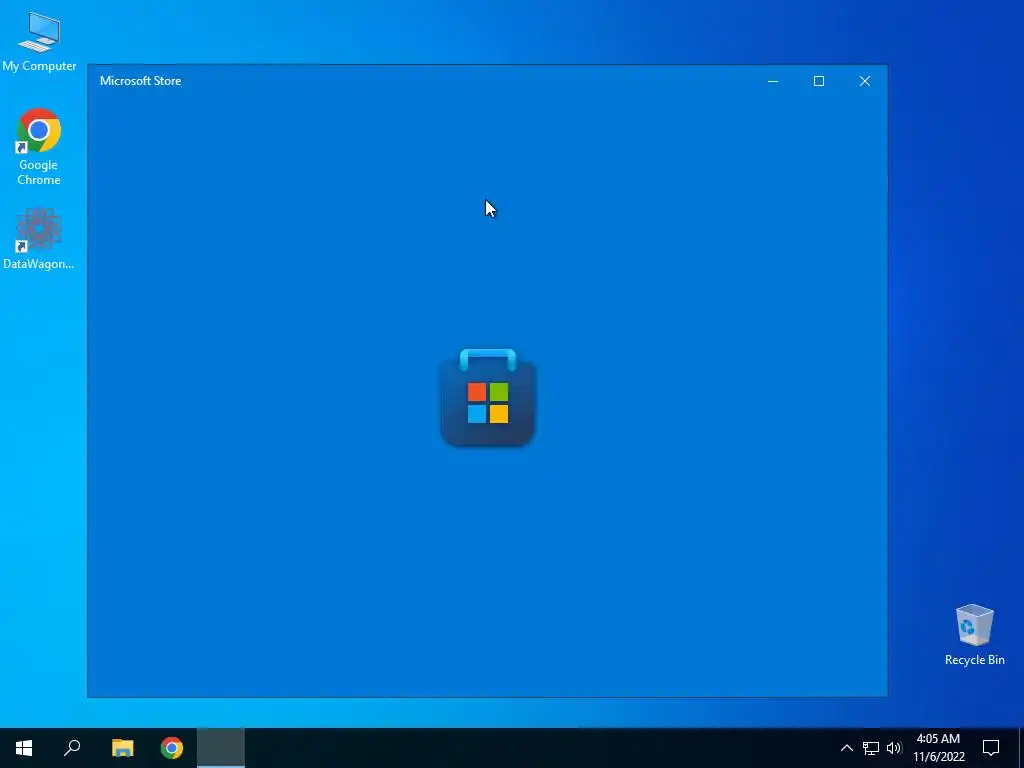Select the DataWagon desktop shortcut

tap(39, 238)
